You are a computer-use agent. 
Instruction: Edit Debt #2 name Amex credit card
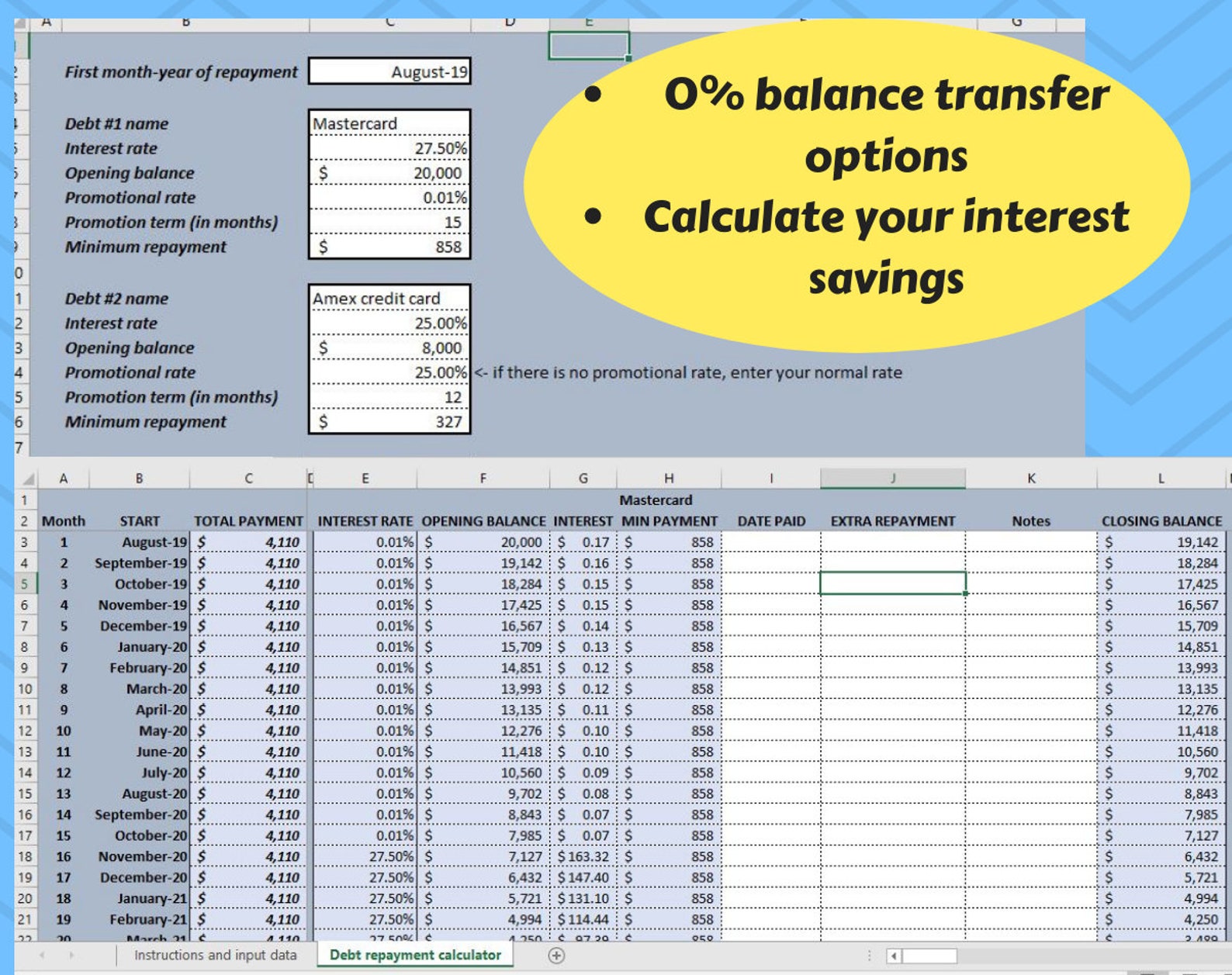click(389, 298)
